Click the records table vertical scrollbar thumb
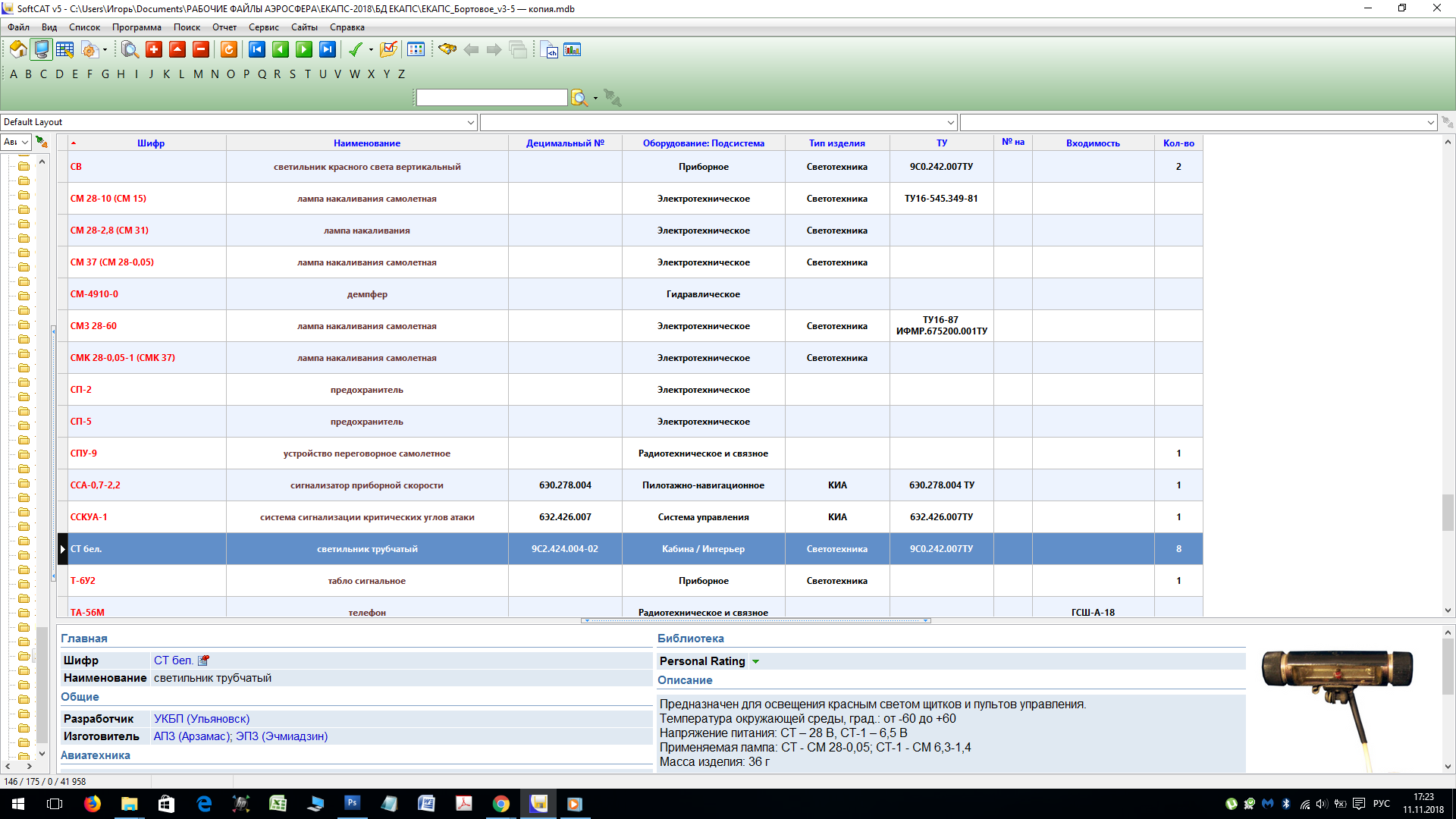1456x819 pixels. [x=1448, y=512]
